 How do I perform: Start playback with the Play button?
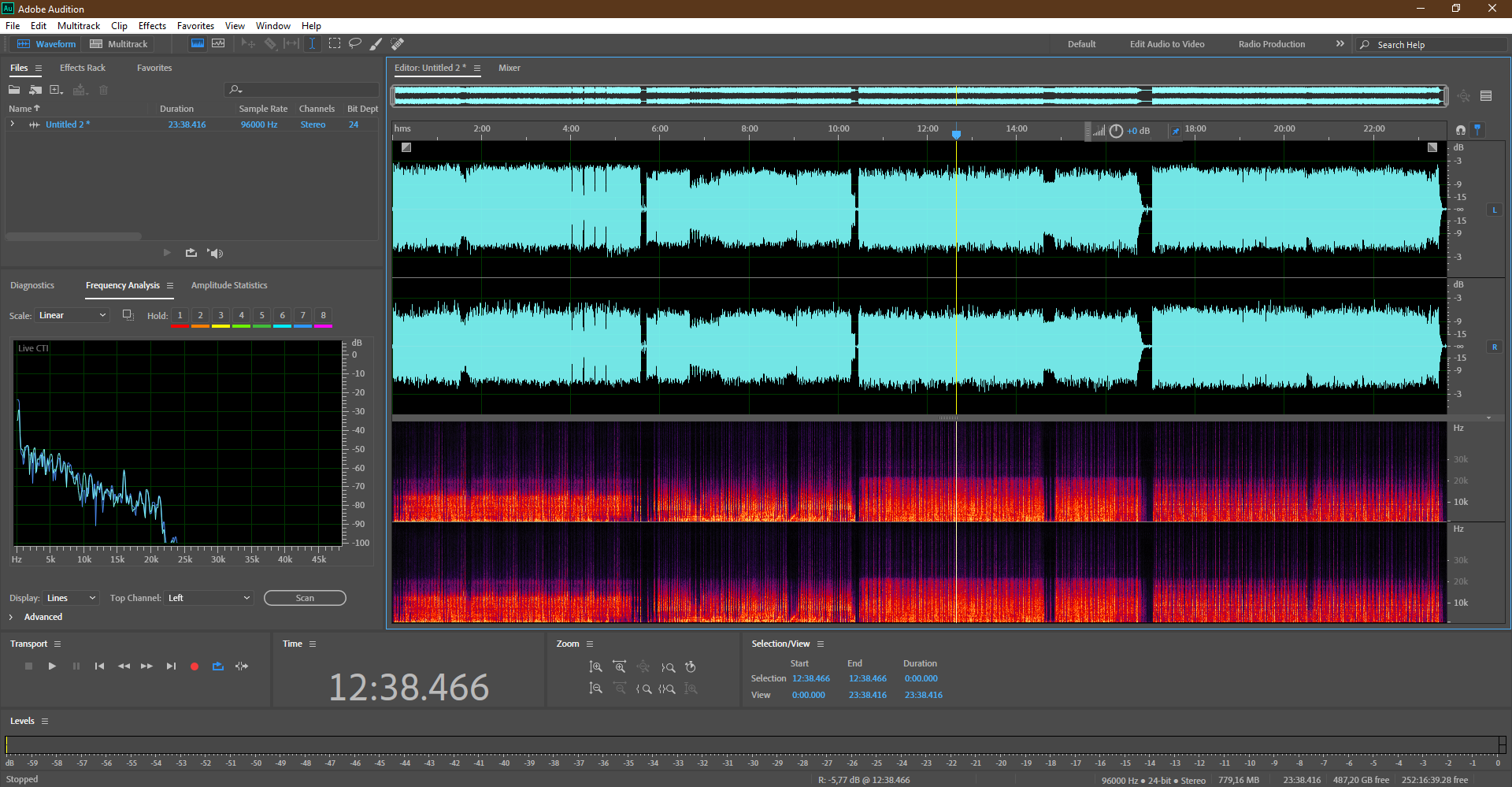click(52, 666)
